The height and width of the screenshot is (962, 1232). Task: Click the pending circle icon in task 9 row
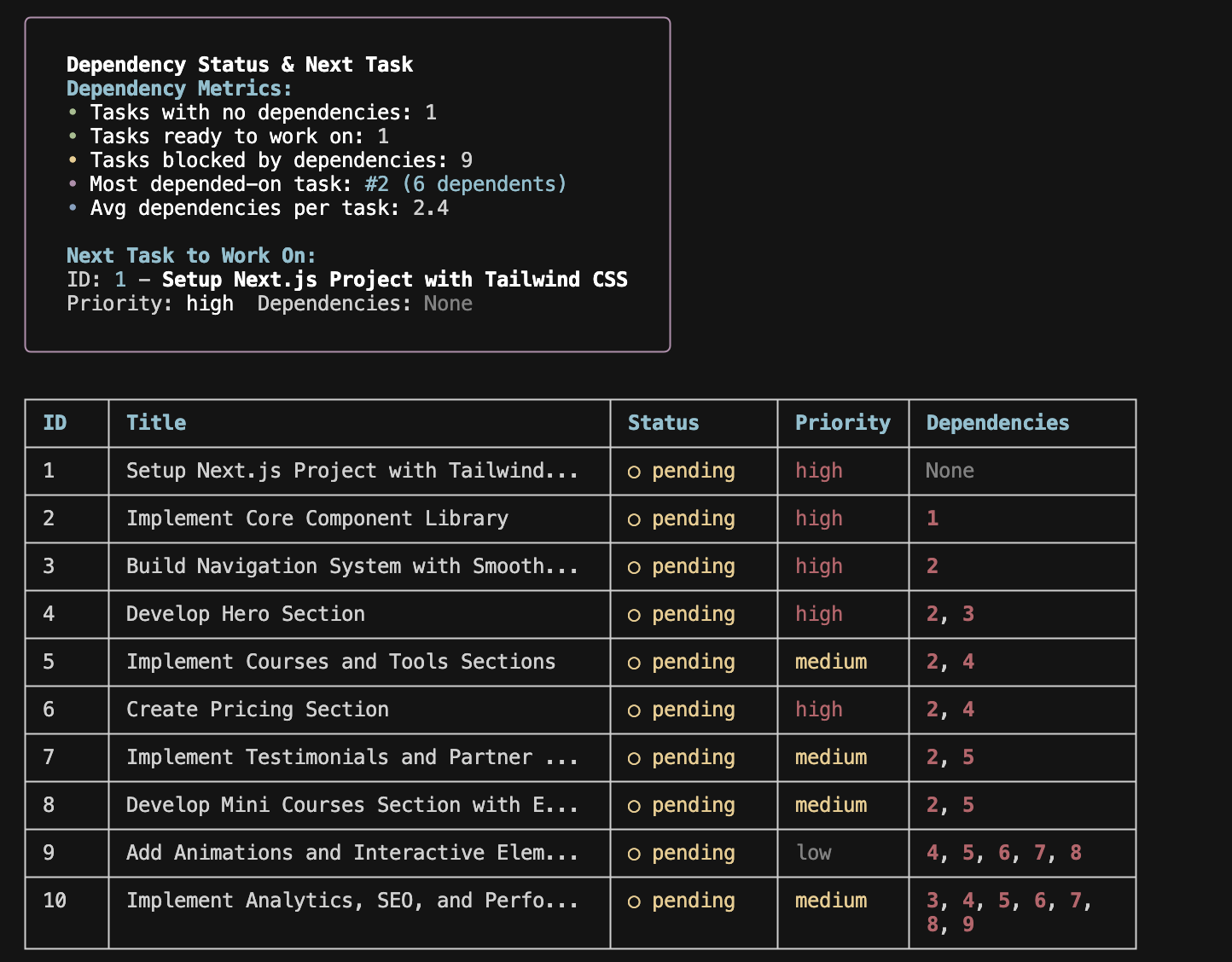coord(634,855)
